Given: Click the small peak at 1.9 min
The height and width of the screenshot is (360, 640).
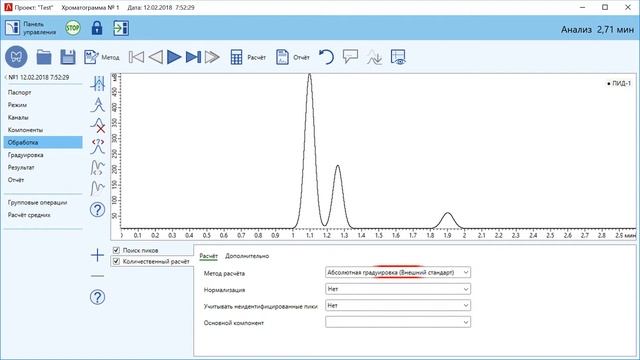Looking at the screenshot, I should [x=448, y=220].
